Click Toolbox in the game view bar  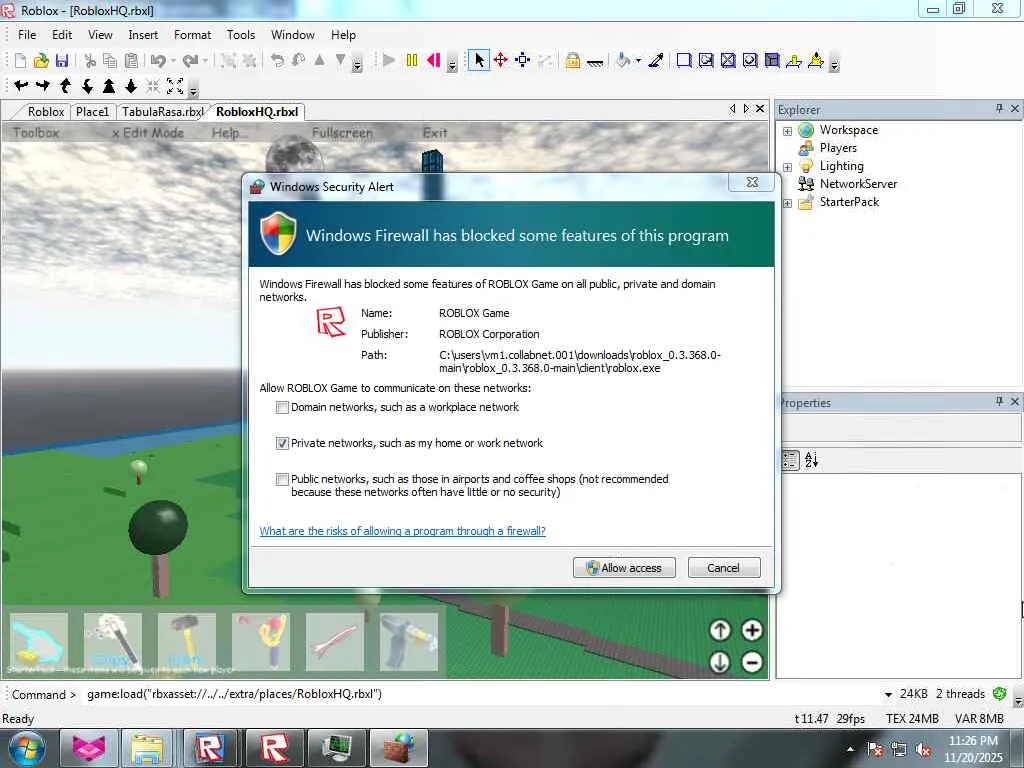coord(36,133)
